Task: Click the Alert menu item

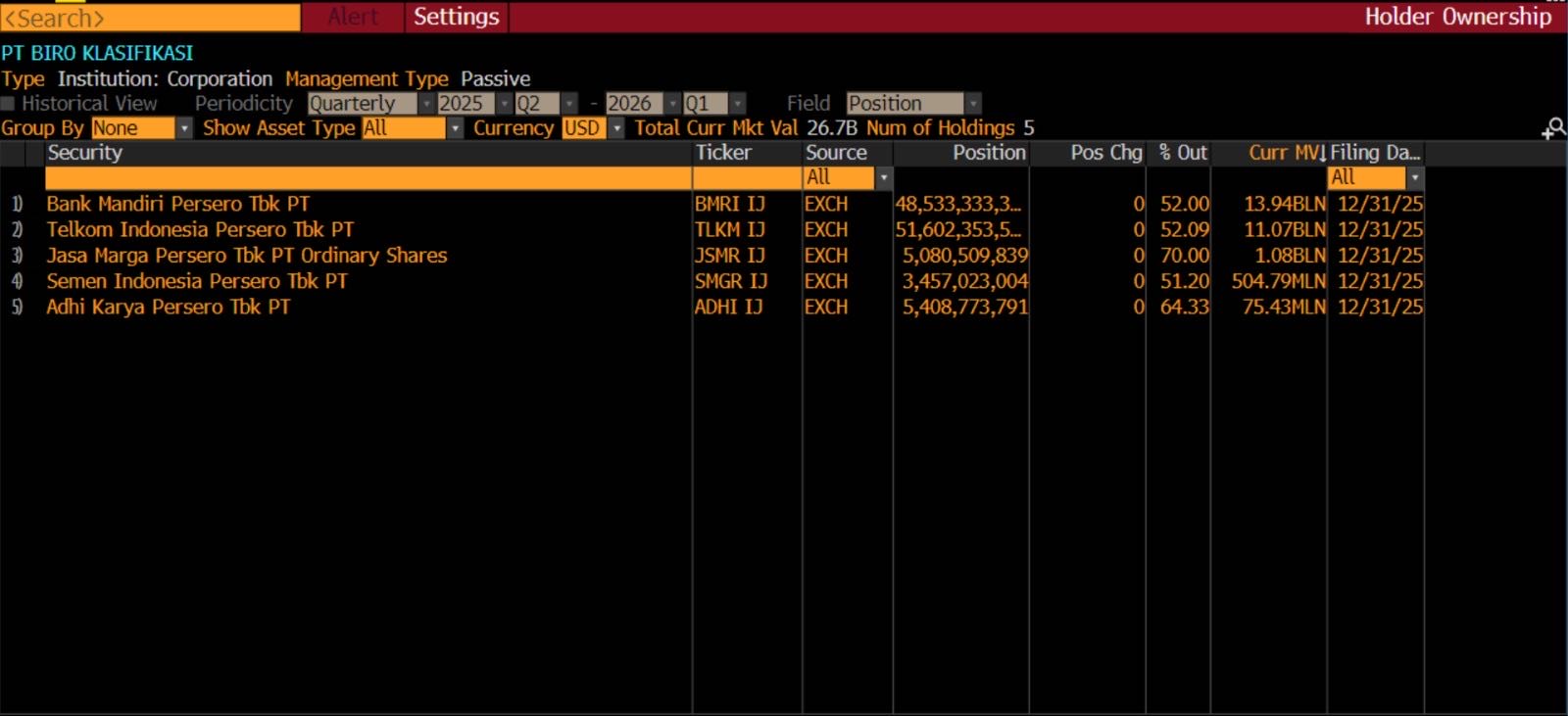Action: click(x=353, y=17)
